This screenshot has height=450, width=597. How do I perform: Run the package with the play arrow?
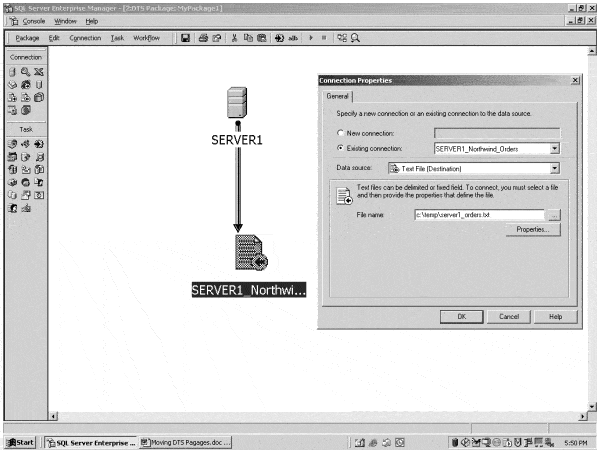tap(311, 38)
